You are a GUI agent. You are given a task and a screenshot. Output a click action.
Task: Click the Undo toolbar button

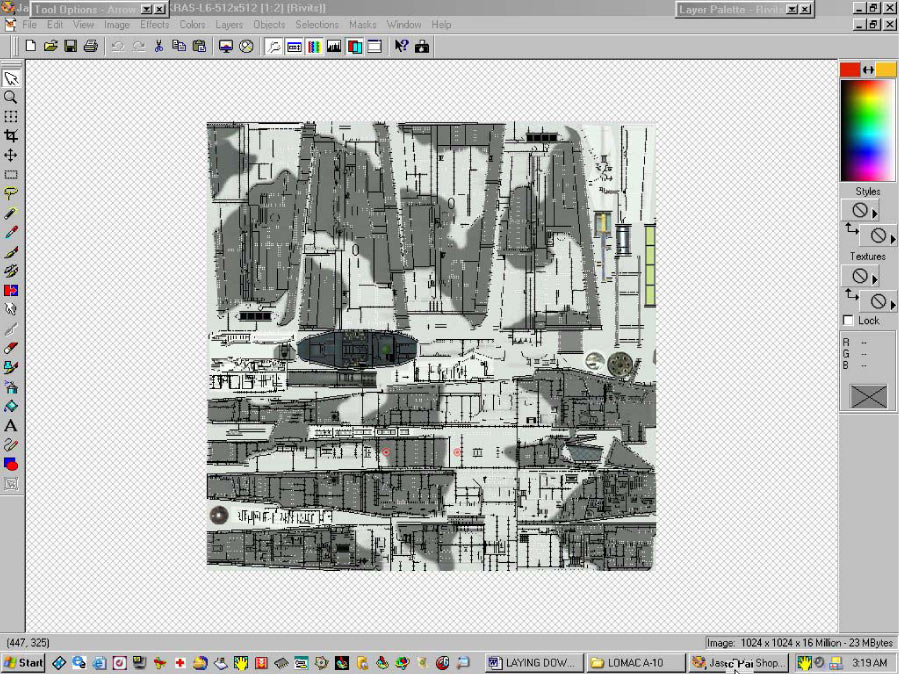click(118, 46)
